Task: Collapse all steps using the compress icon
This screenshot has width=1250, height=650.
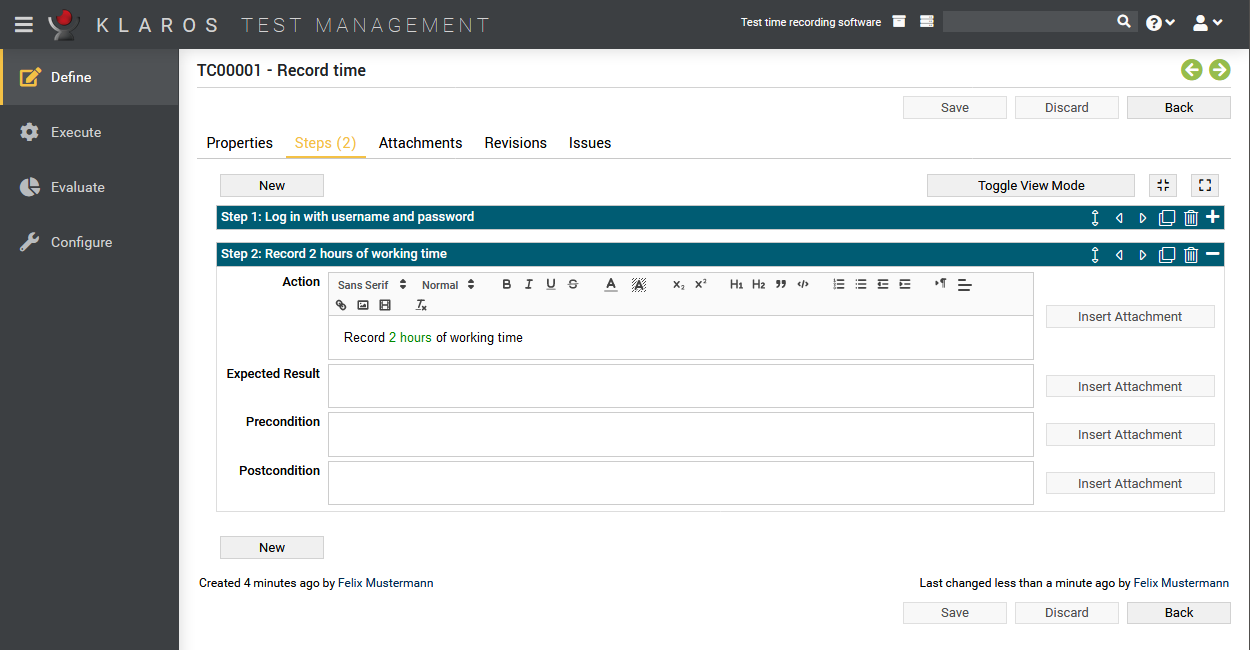Action: [1163, 185]
